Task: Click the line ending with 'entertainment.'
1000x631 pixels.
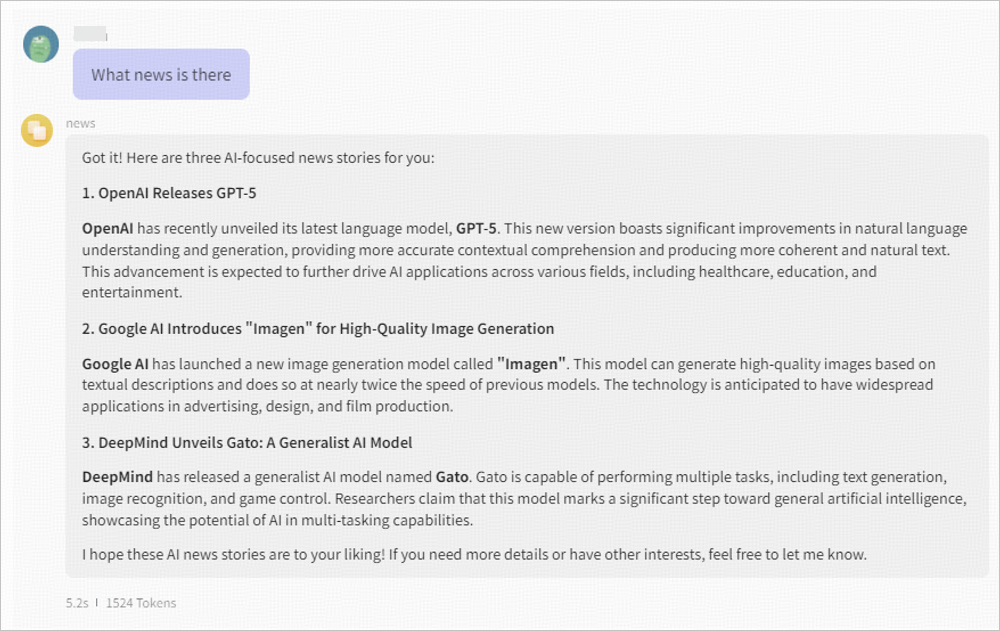Action: 132,292
